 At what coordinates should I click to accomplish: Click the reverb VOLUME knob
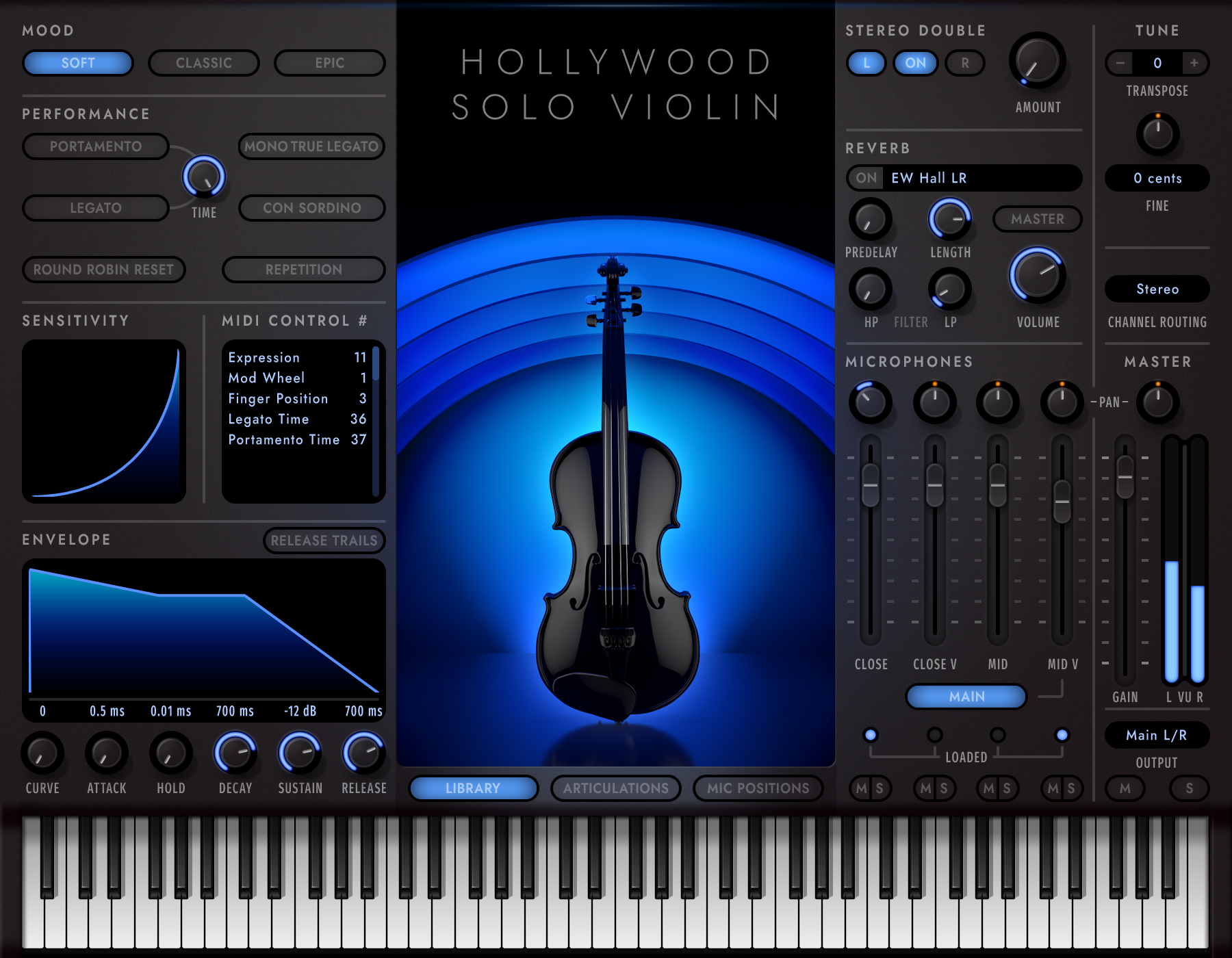[x=1038, y=276]
